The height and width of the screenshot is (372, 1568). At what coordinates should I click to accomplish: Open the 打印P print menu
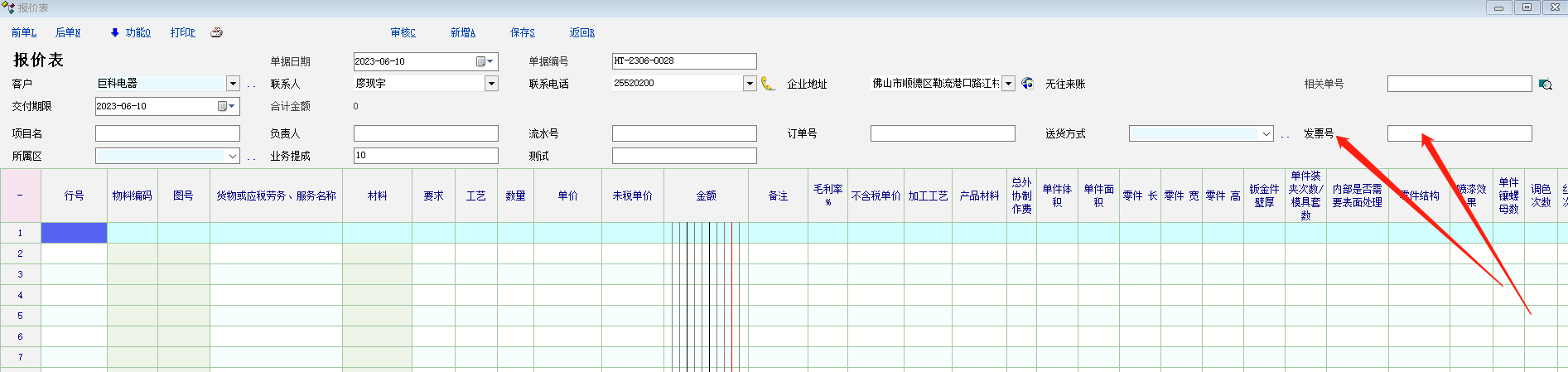pyautogui.click(x=182, y=33)
